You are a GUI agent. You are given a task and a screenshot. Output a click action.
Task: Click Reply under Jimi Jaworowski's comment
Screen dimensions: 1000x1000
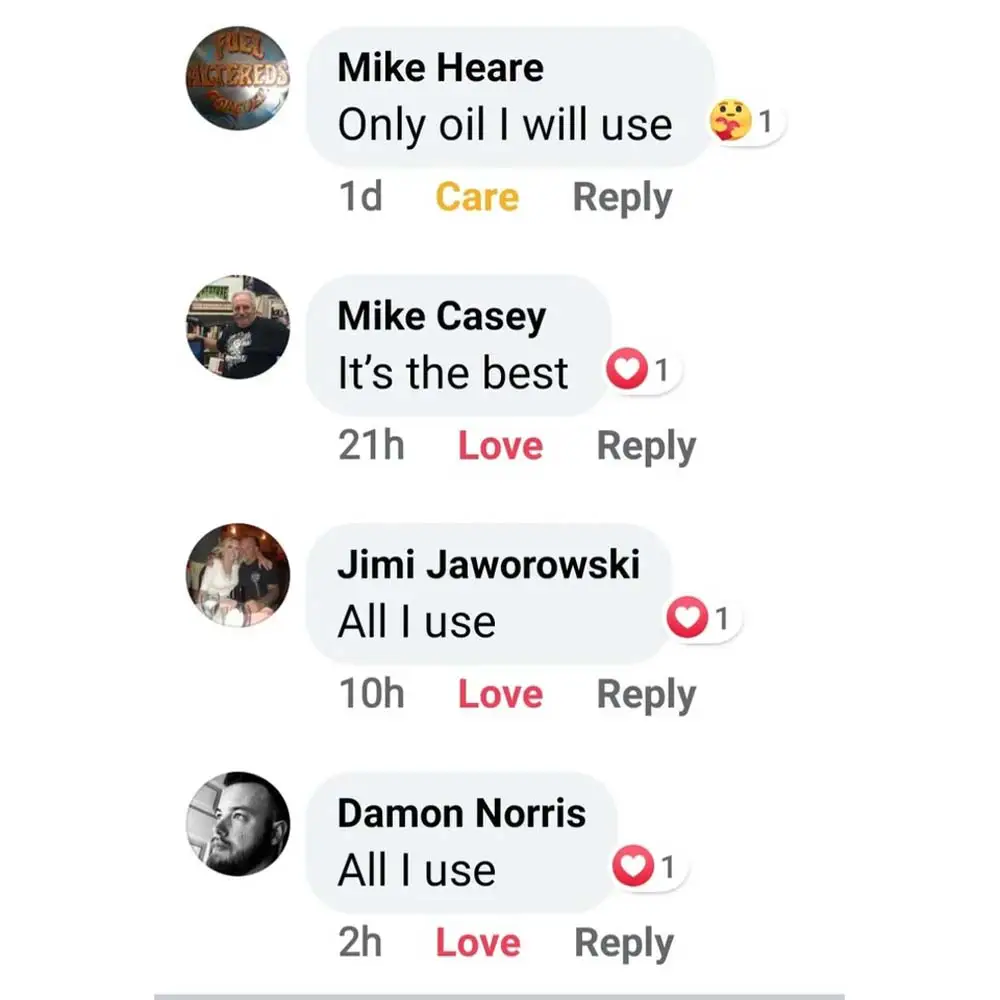tap(646, 694)
